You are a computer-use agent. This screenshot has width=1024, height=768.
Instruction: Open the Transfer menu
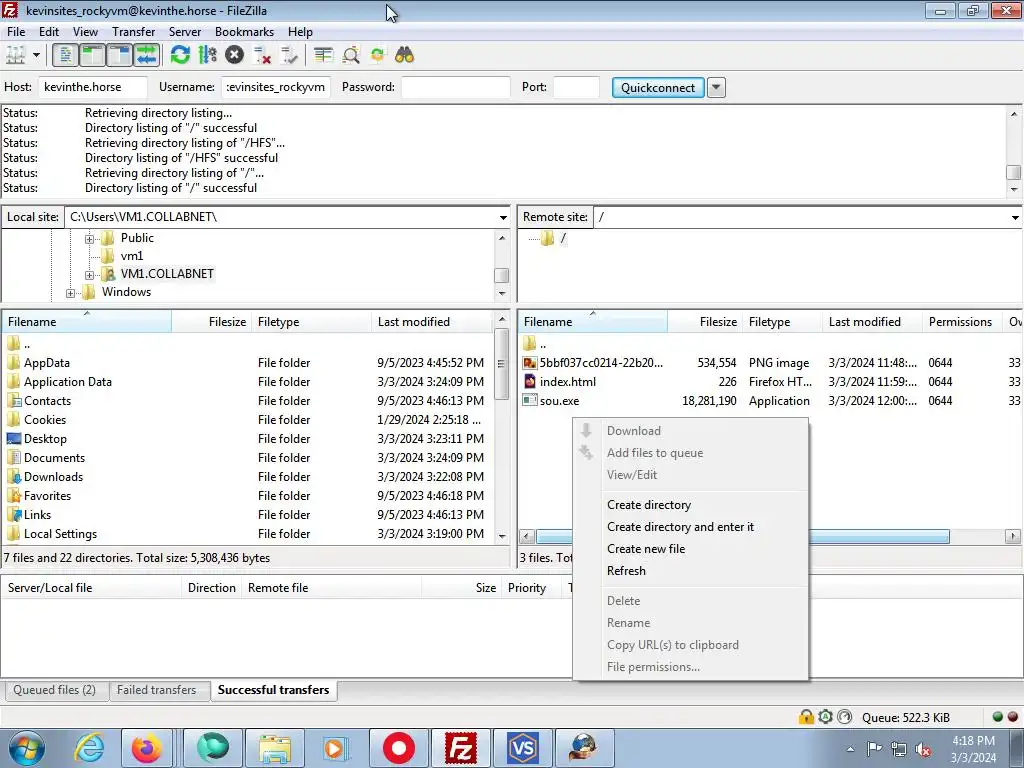pos(133,32)
